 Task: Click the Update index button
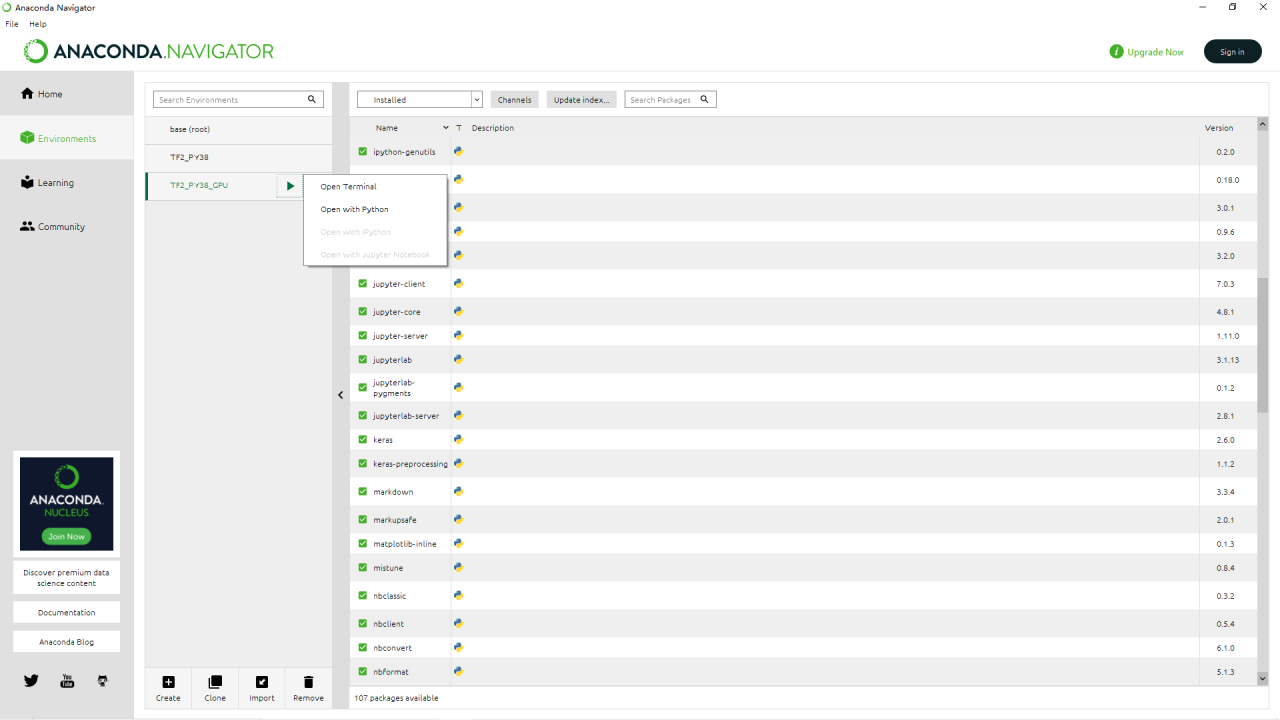point(582,100)
